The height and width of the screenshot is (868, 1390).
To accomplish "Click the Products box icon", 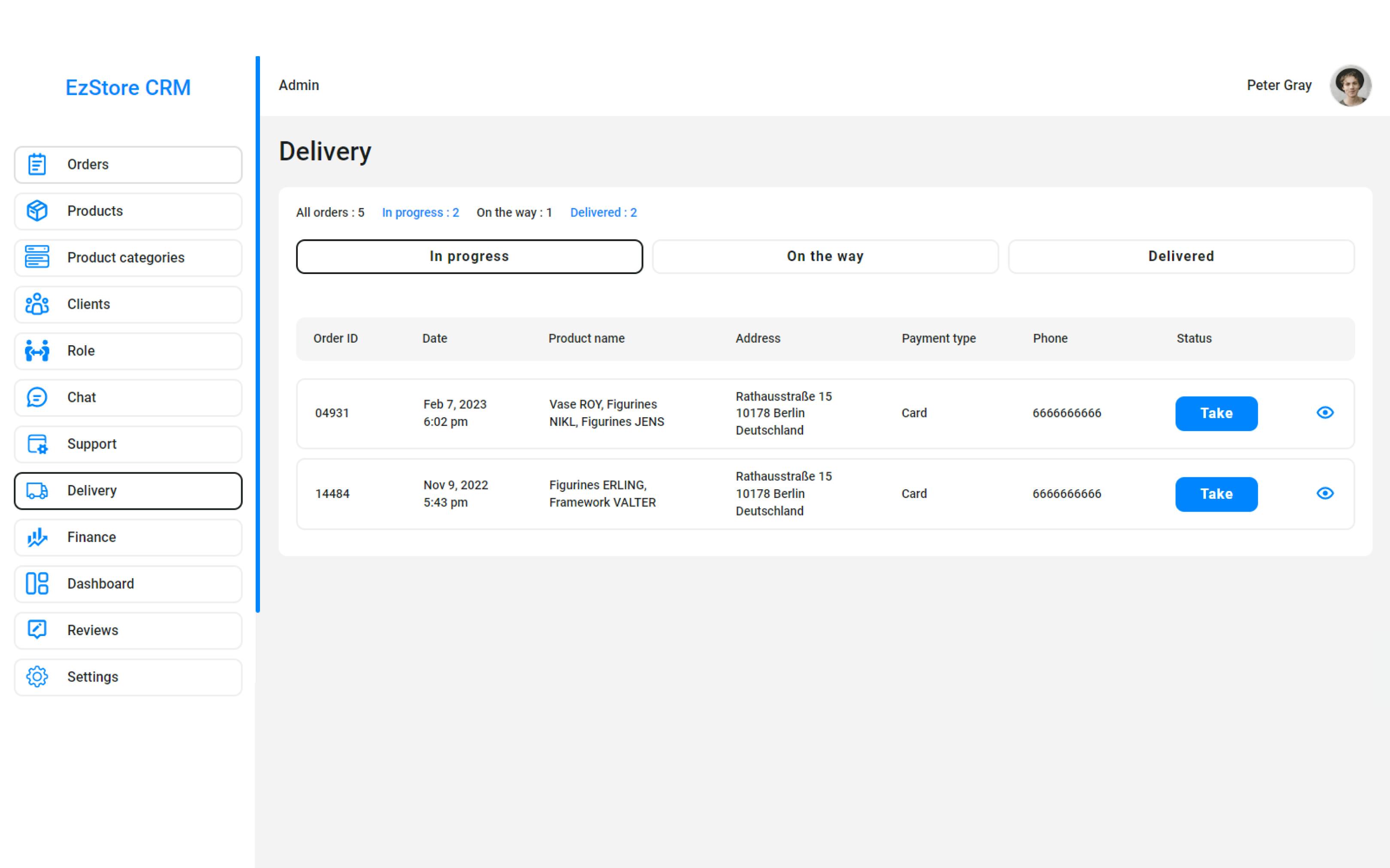I will [37, 211].
